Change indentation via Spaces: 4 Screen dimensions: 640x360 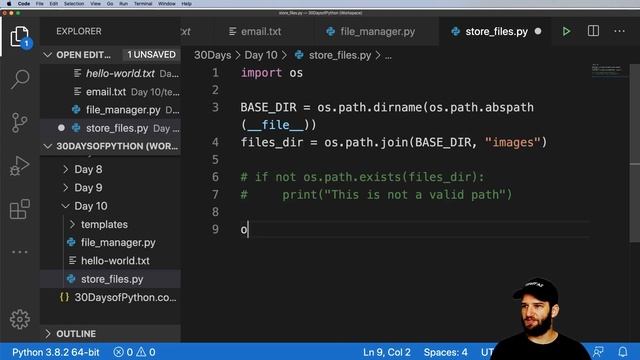(x=445, y=352)
